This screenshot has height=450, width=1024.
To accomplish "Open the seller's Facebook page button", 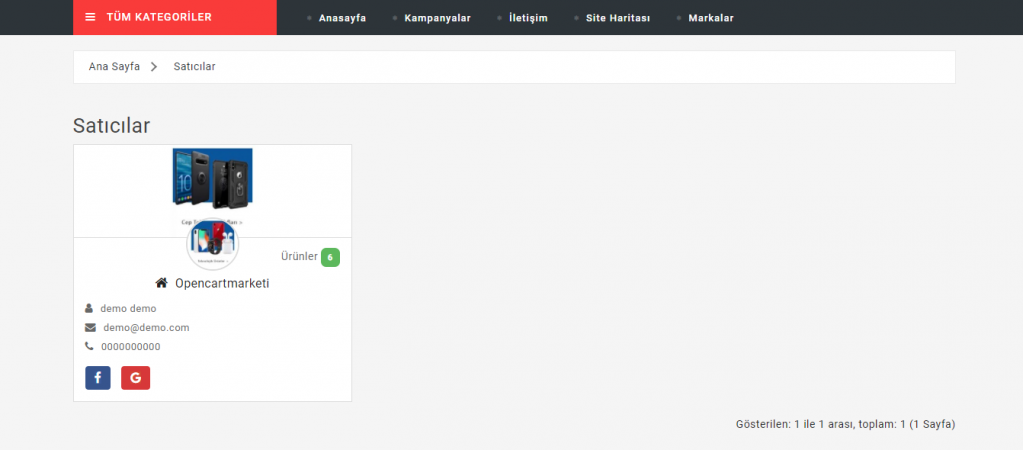I will pyautogui.click(x=98, y=378).
